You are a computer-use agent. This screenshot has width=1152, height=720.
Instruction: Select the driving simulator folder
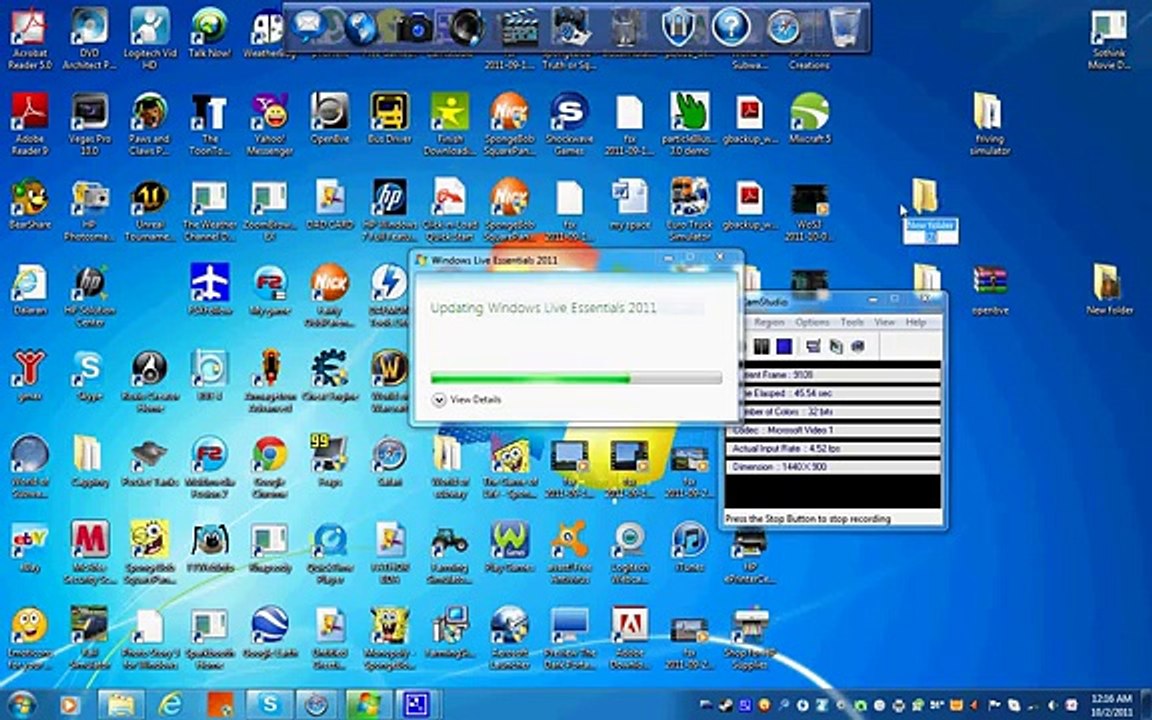pos(990,123)
